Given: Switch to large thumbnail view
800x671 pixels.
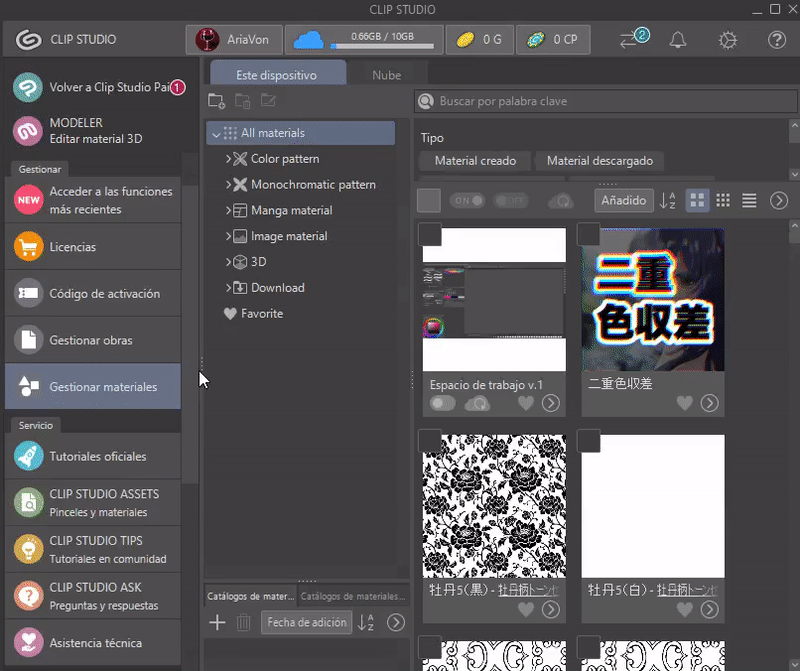Looking at the screenshot, I should pos(697,200).
